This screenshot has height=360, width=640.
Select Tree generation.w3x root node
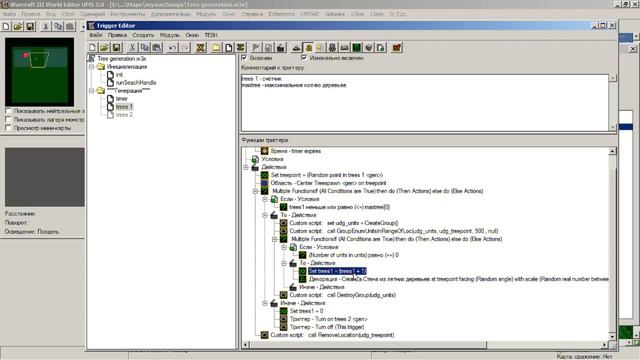point(122,59)
